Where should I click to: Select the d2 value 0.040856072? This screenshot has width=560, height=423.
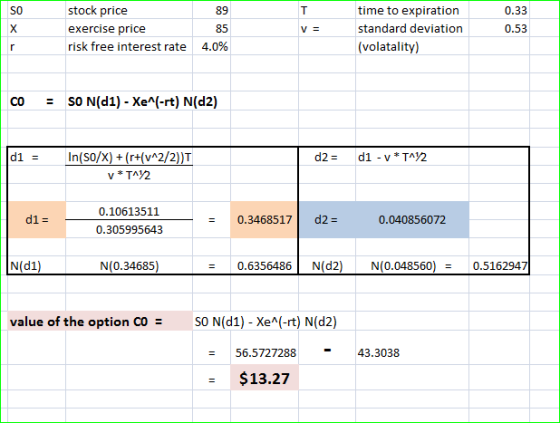(x=412, y=219)
